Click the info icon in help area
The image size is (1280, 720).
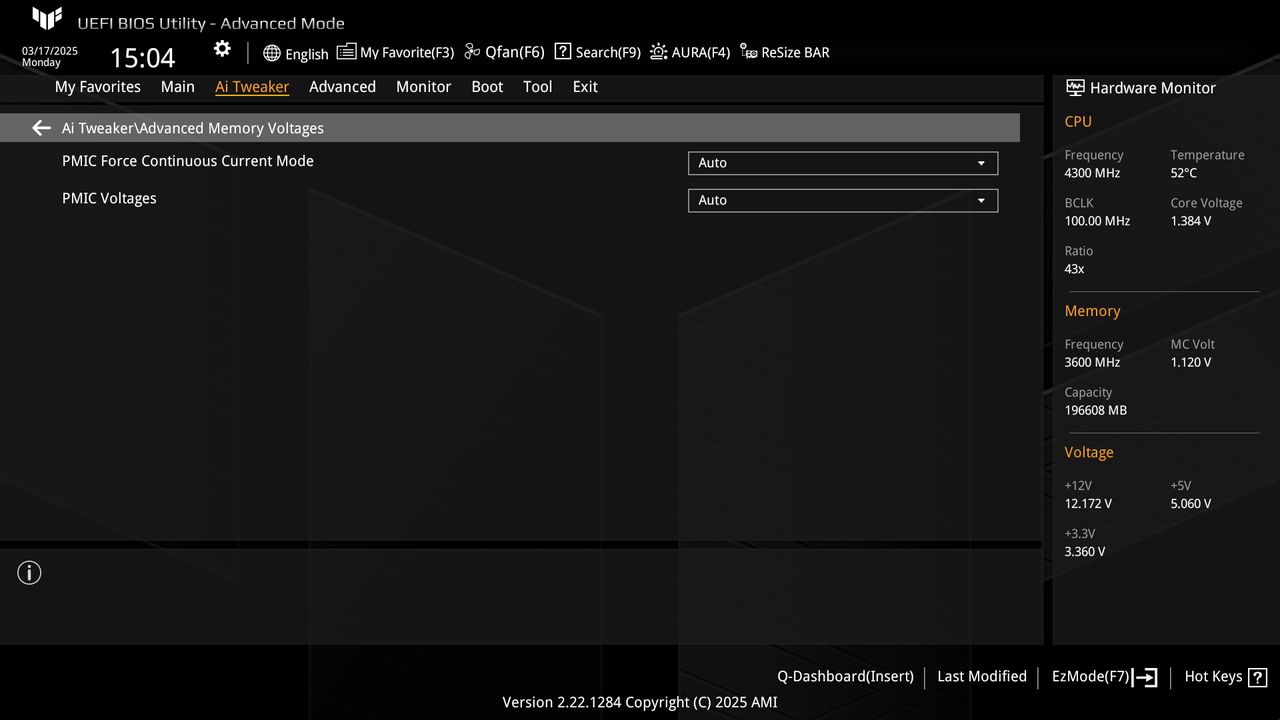point(29,573)
